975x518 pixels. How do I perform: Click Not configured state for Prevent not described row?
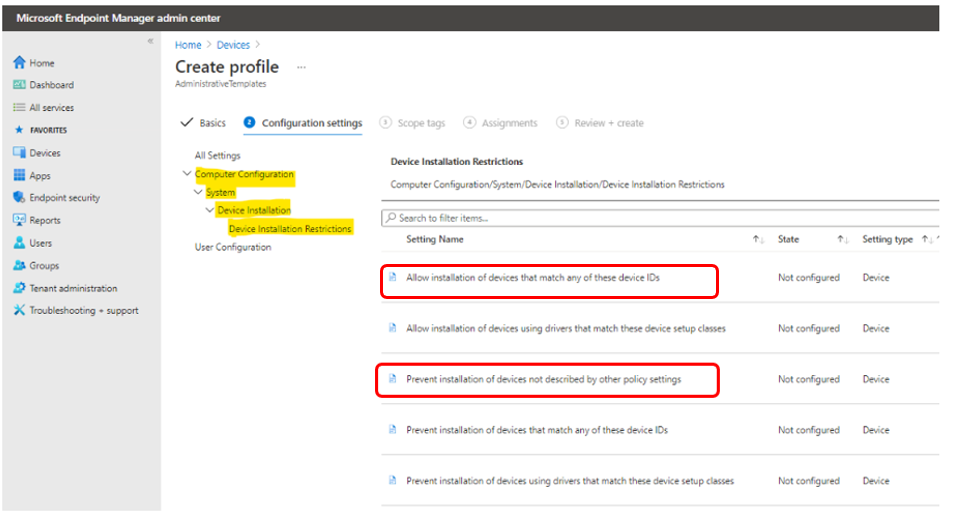pyautogui.click(x=808, y=379)
